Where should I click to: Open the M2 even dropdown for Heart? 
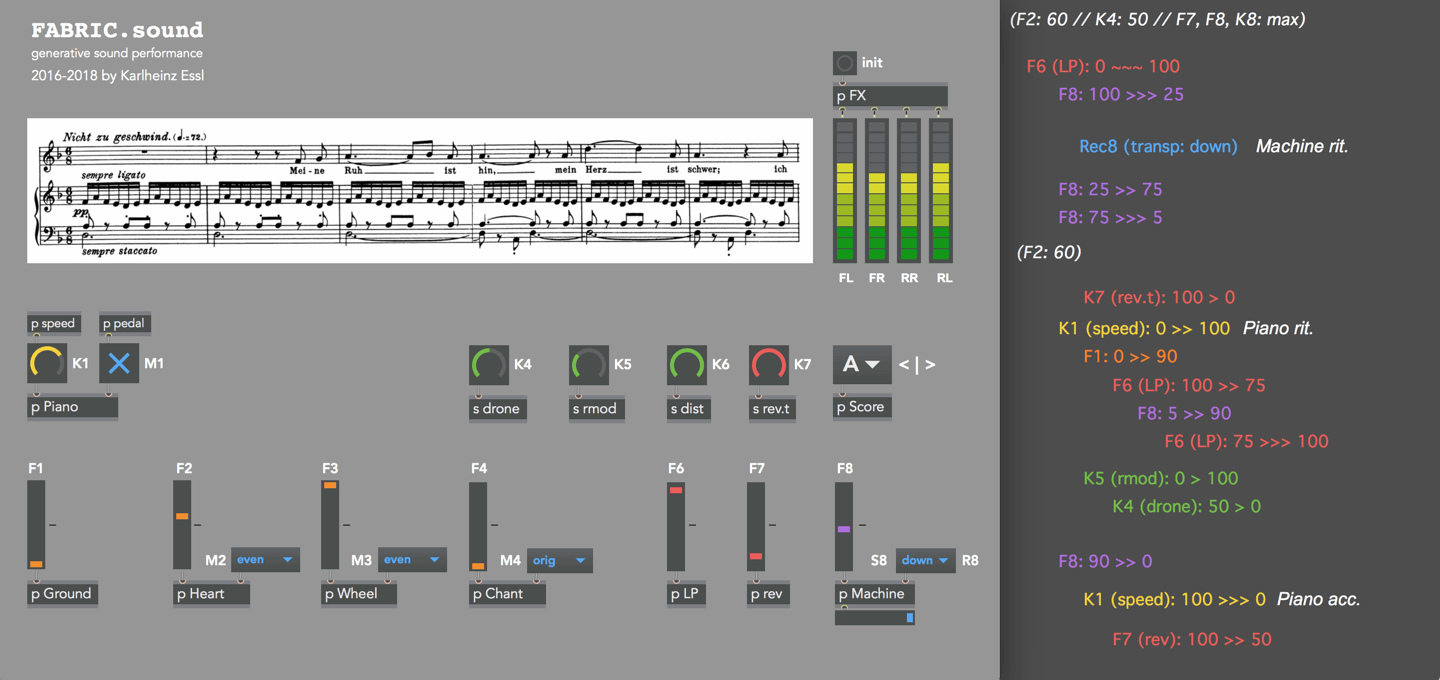[x=265, y=560]
